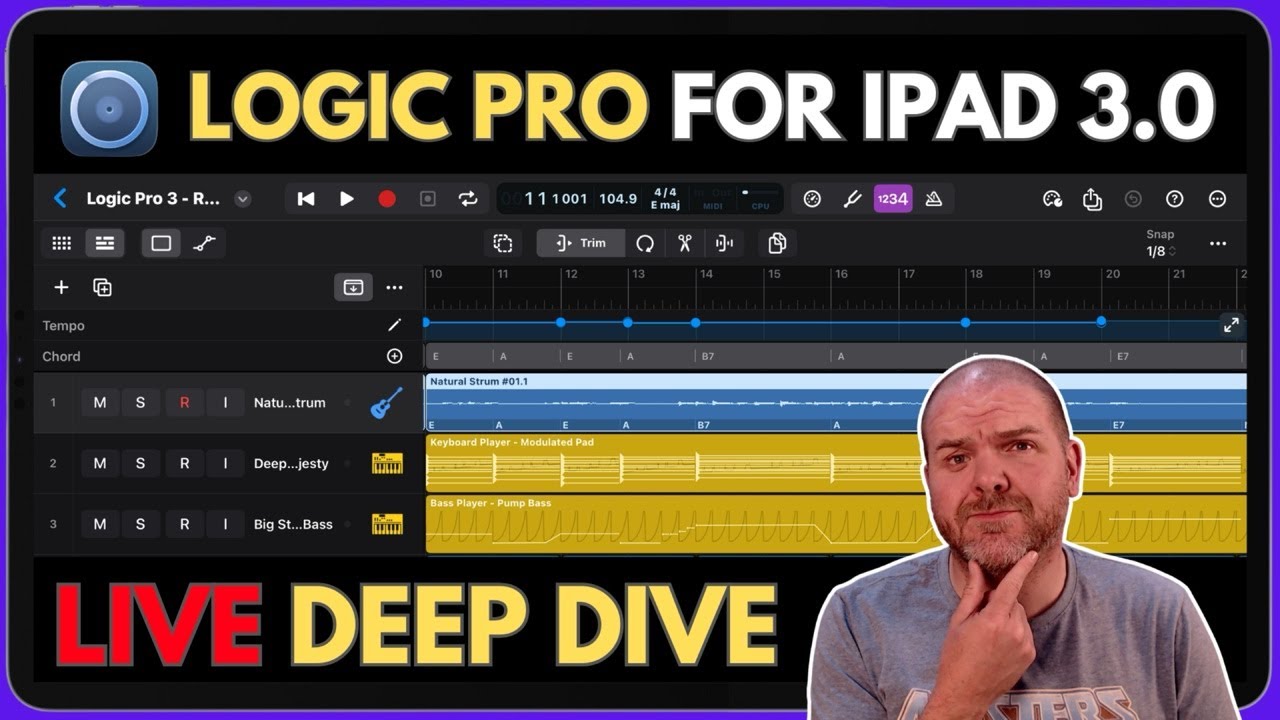Viewport: 1280px width, 720px height.
Task: Jump to the beginning of the project
Action: click(306, 199)
